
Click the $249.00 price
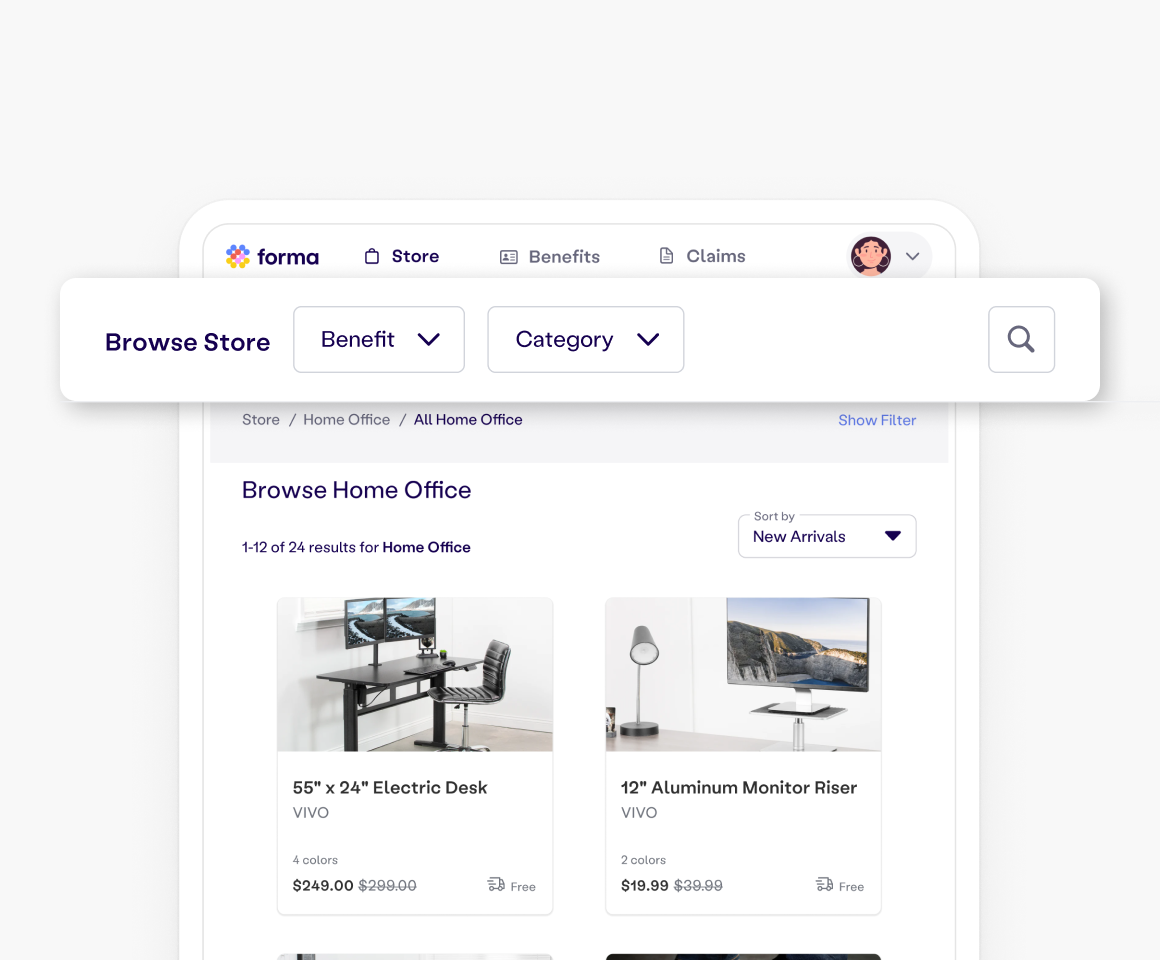click(323, 885)
